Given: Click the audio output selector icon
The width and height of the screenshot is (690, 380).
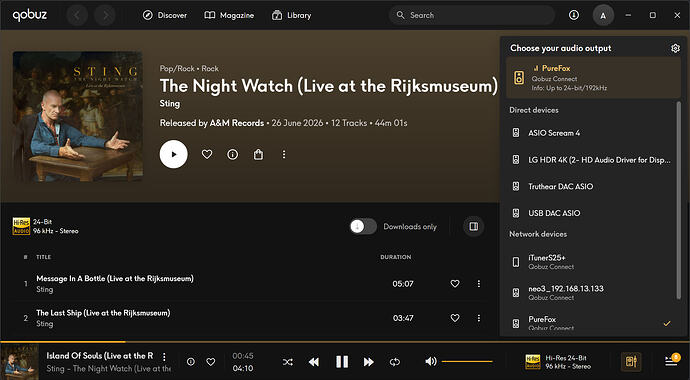Looking at the screenshot, I should (631, 362).
